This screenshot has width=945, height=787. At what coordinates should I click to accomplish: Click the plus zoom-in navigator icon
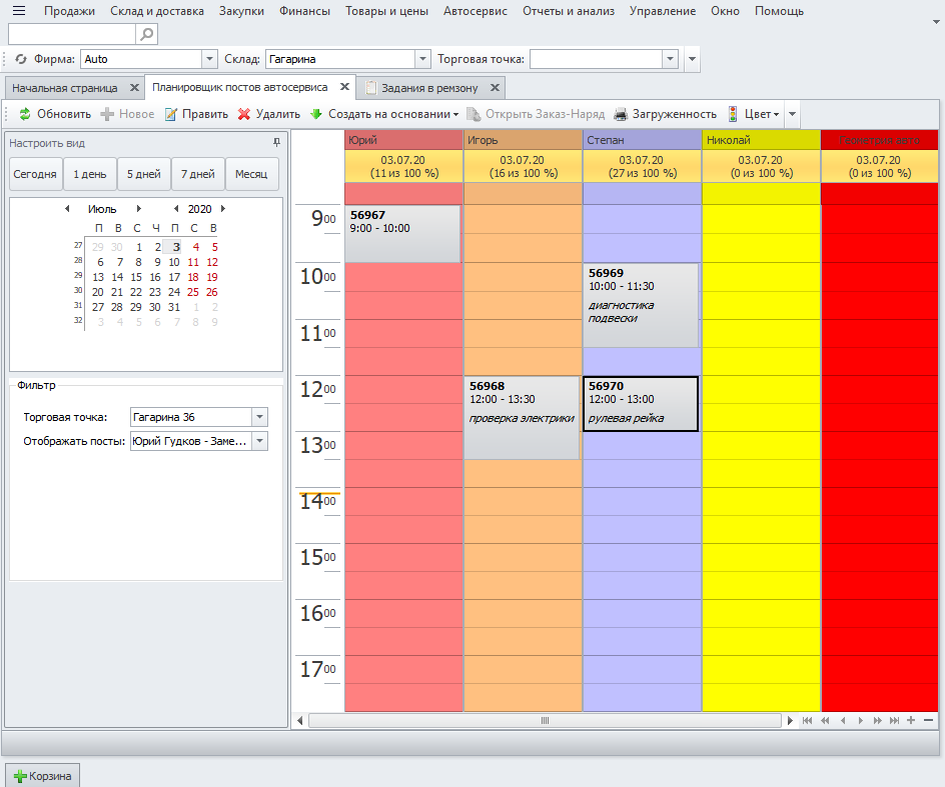[x=911, y=720]
